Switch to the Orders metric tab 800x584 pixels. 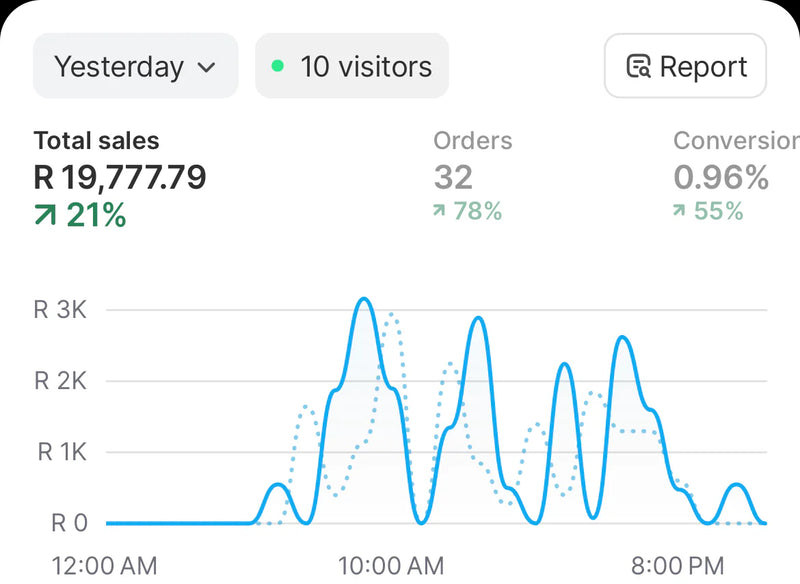472,141
